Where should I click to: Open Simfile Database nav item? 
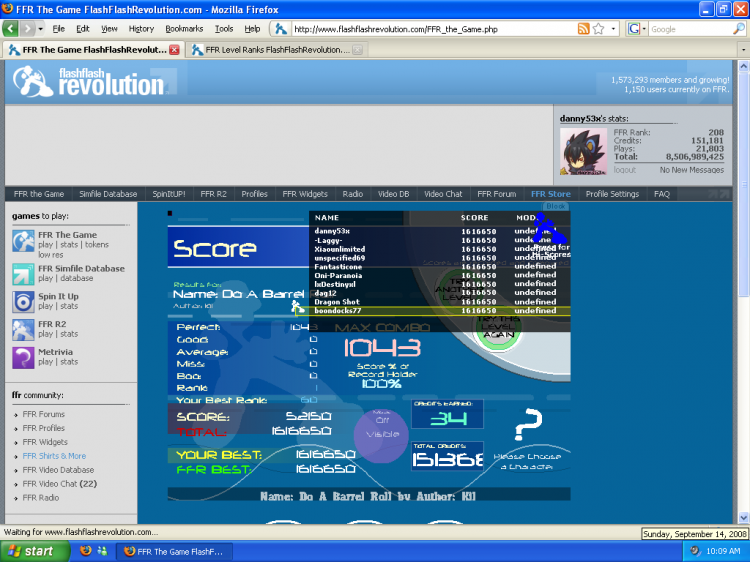[x=108, y=194]
